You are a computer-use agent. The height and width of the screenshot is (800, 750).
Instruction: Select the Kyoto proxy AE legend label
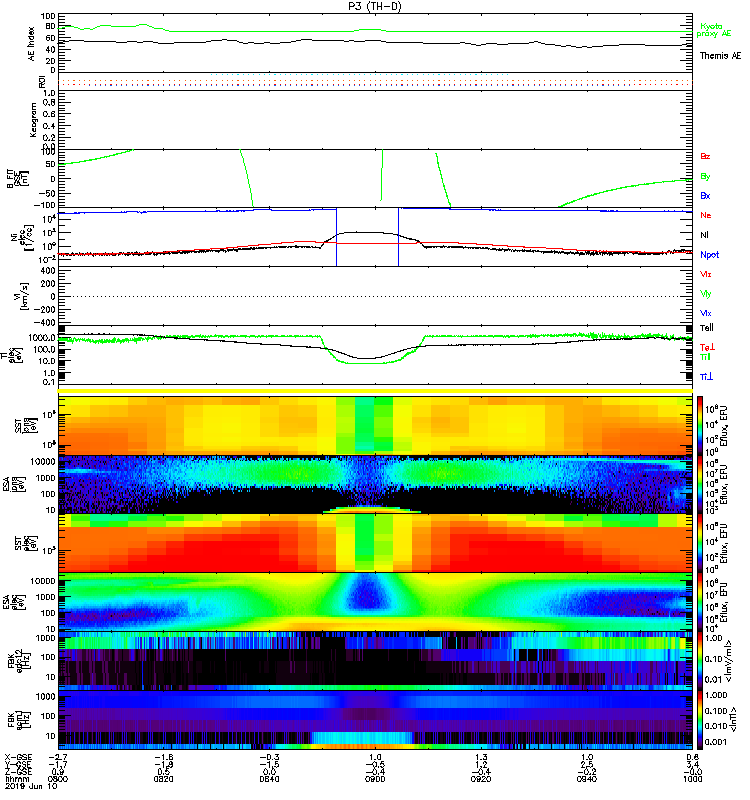(x=714, y=30)
